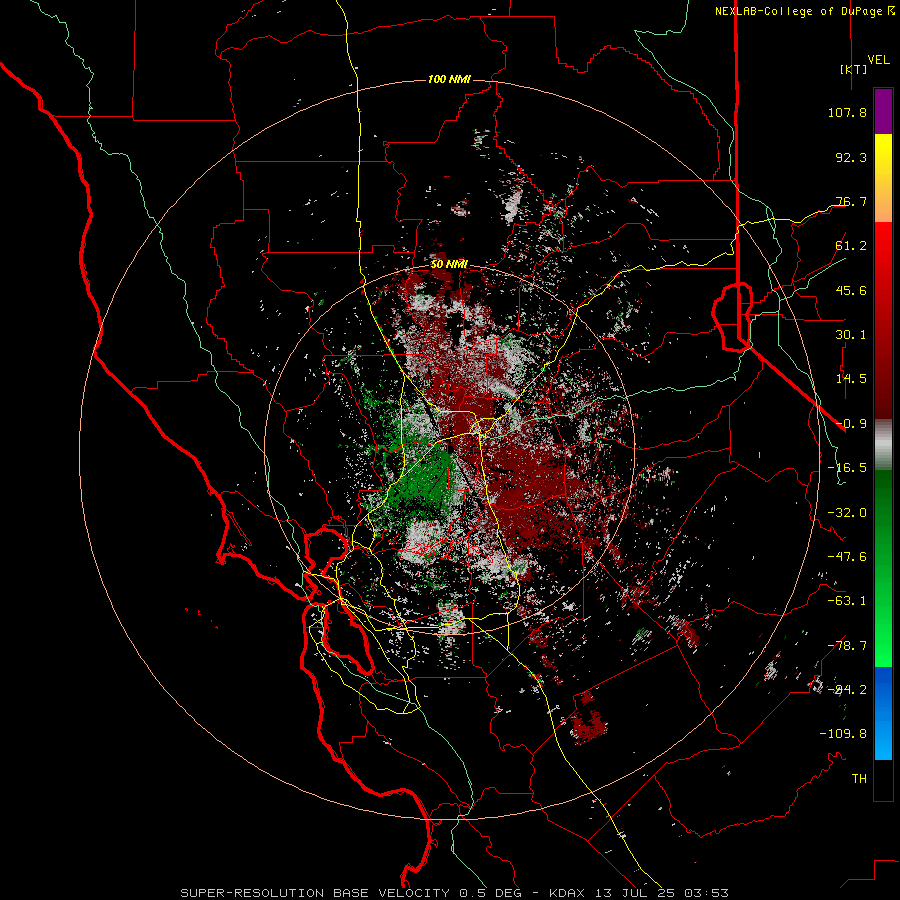The image size is (900, 900).
Task: Click the [KT] units label
Action: [x=853, y=69]
